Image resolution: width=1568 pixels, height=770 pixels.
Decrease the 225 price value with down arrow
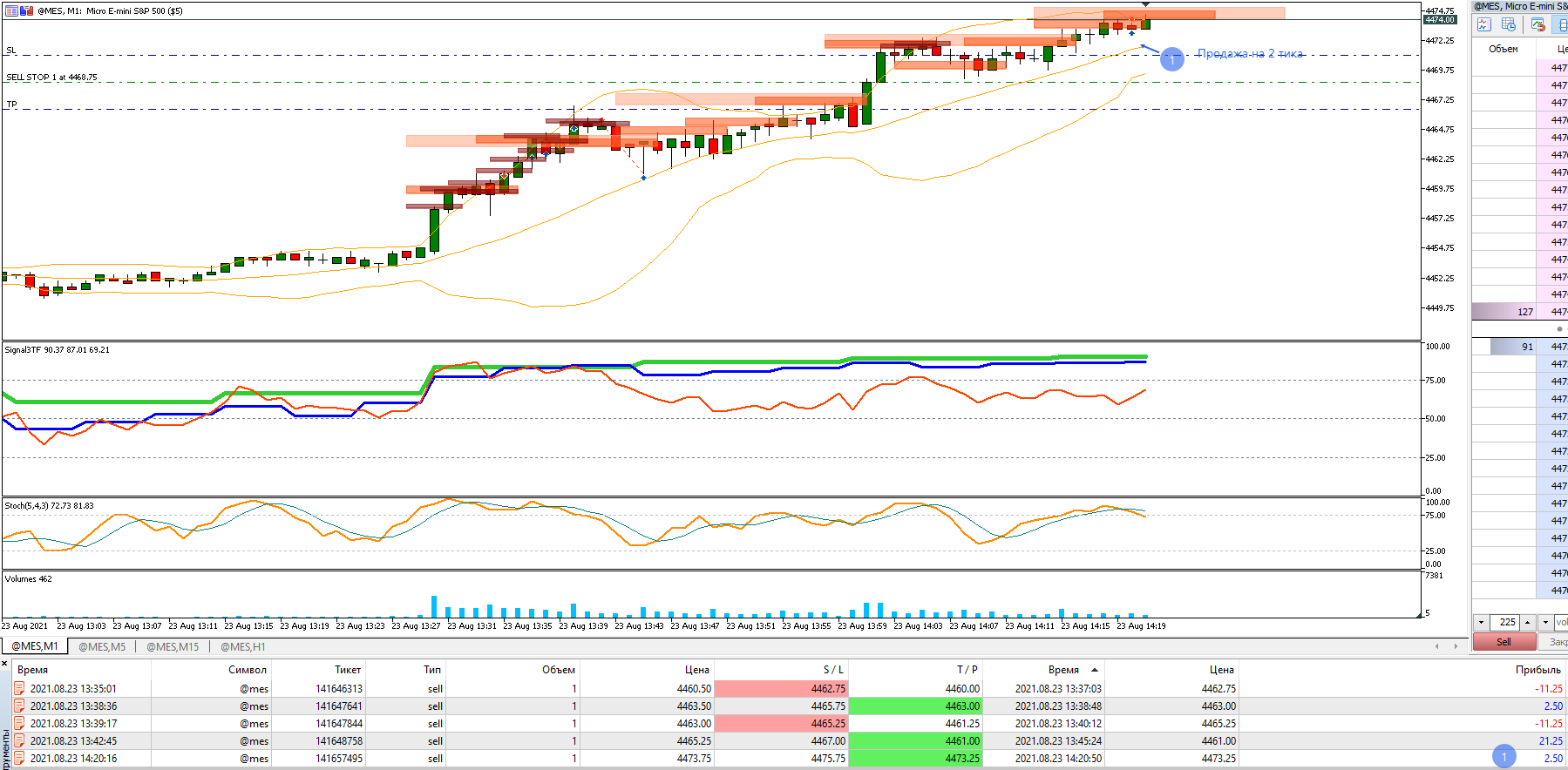pyautogui.click(x=1481, y=622)
